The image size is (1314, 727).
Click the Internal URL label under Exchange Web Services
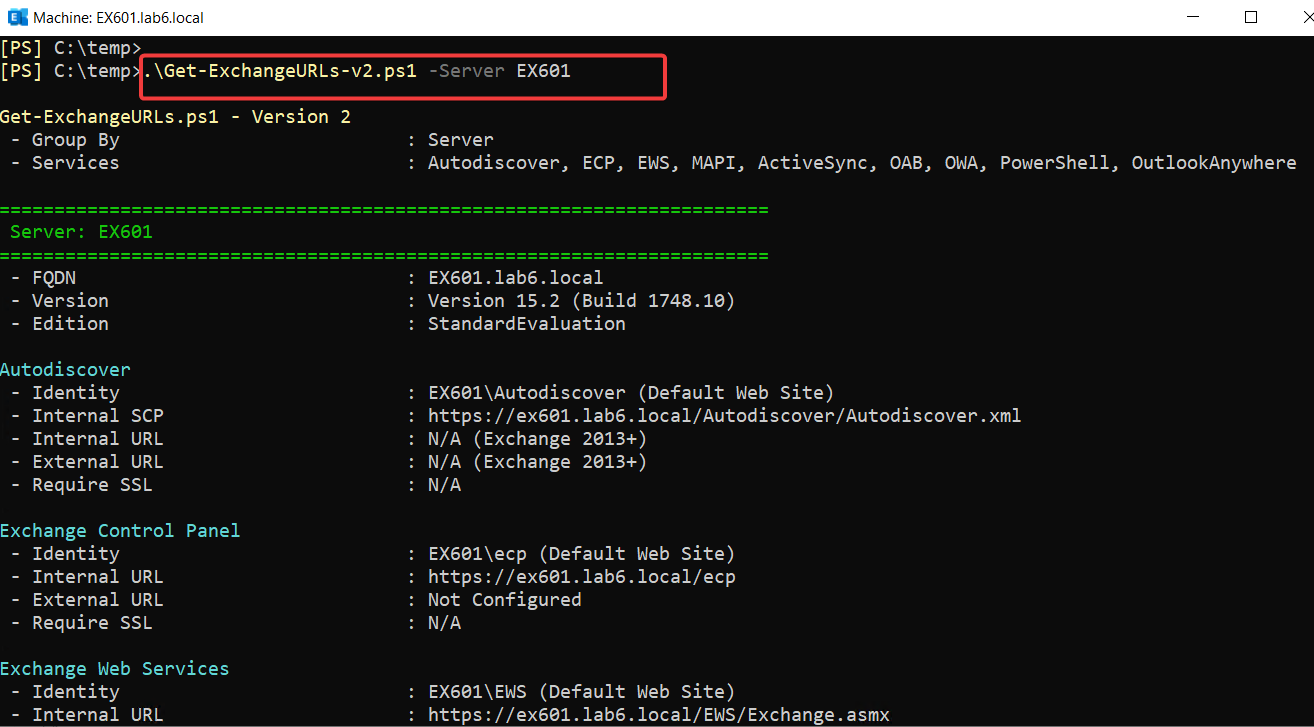(98, 715)
